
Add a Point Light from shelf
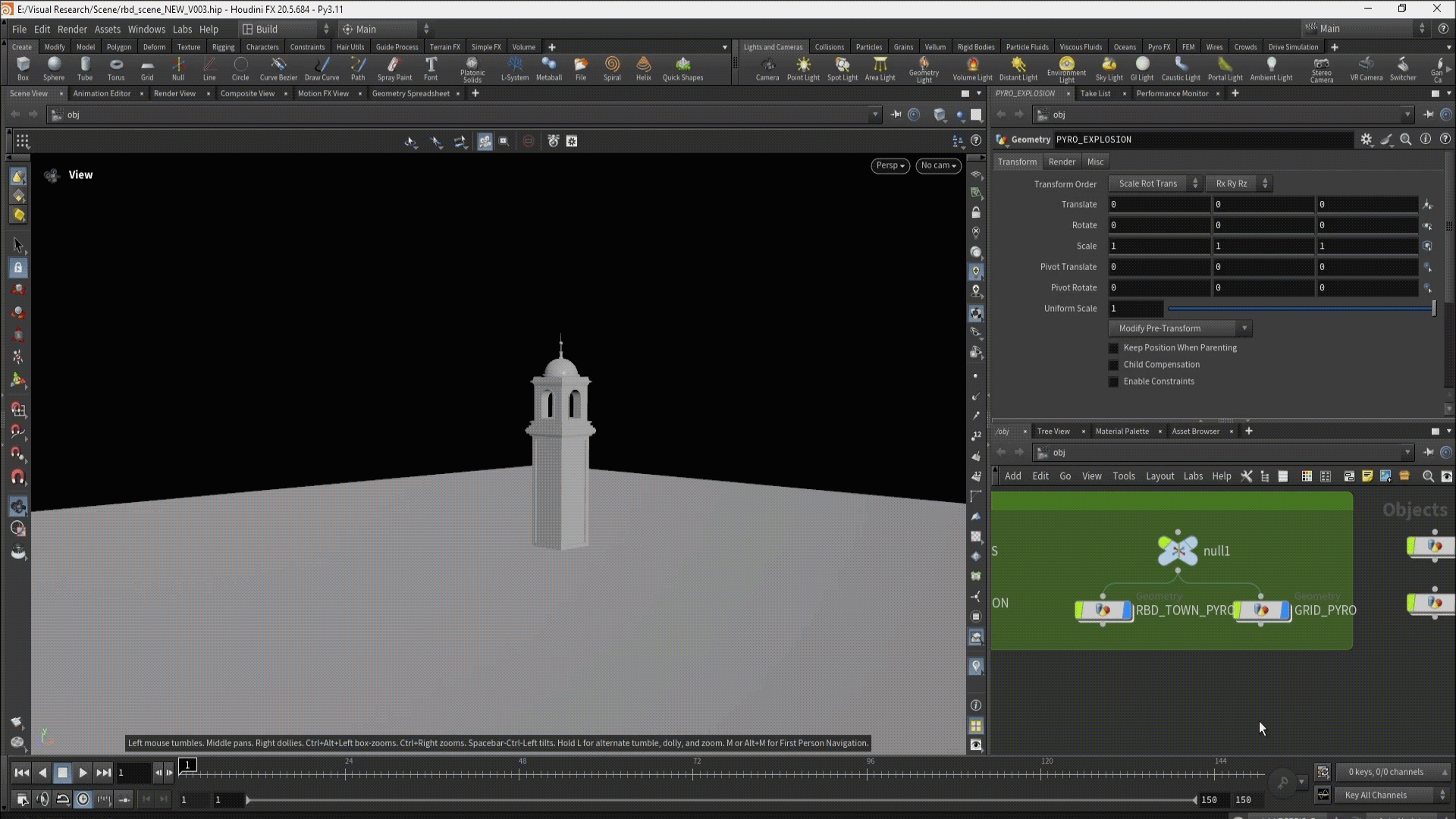click(803, 67)
